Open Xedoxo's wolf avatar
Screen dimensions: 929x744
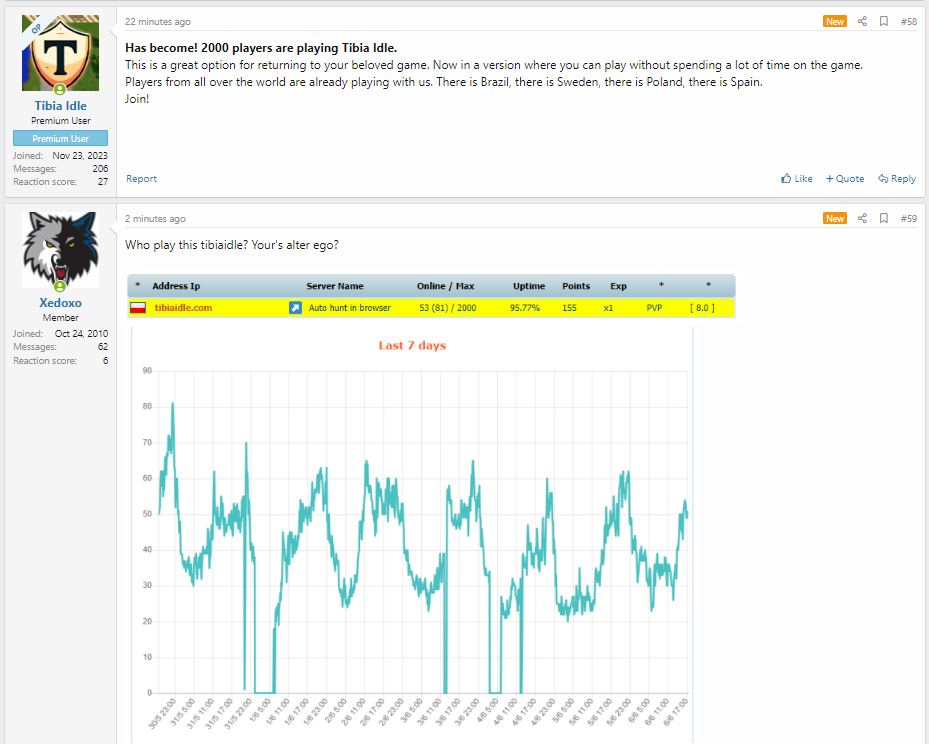coord(60,250)
